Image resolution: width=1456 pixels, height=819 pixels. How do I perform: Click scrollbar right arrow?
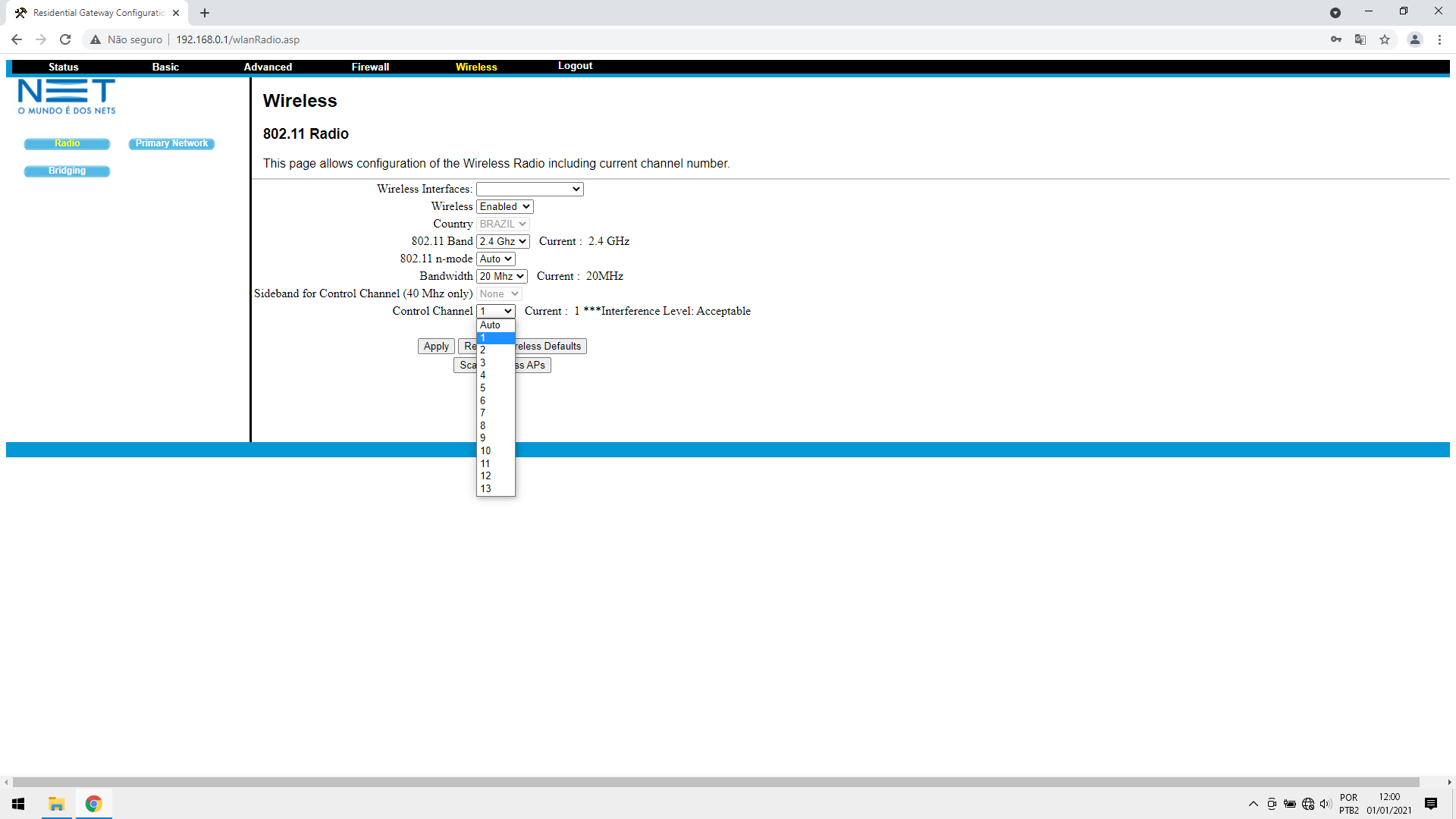[x=1449, y=782]
